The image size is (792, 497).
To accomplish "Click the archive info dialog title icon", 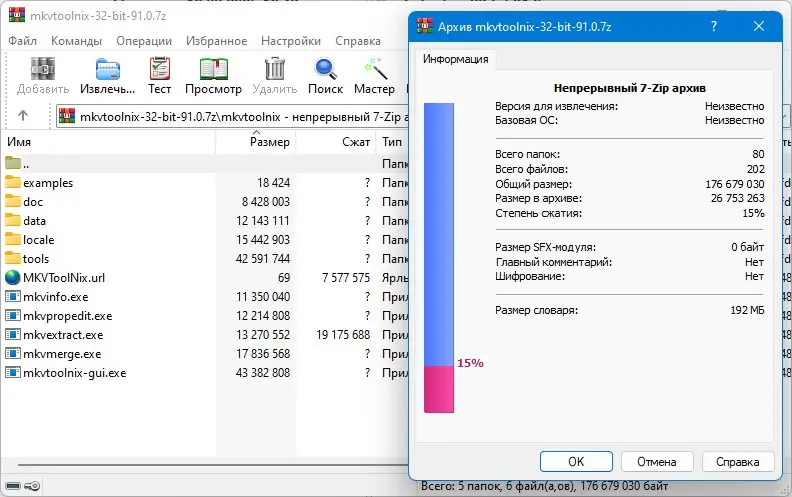I will tap(425, 26).
